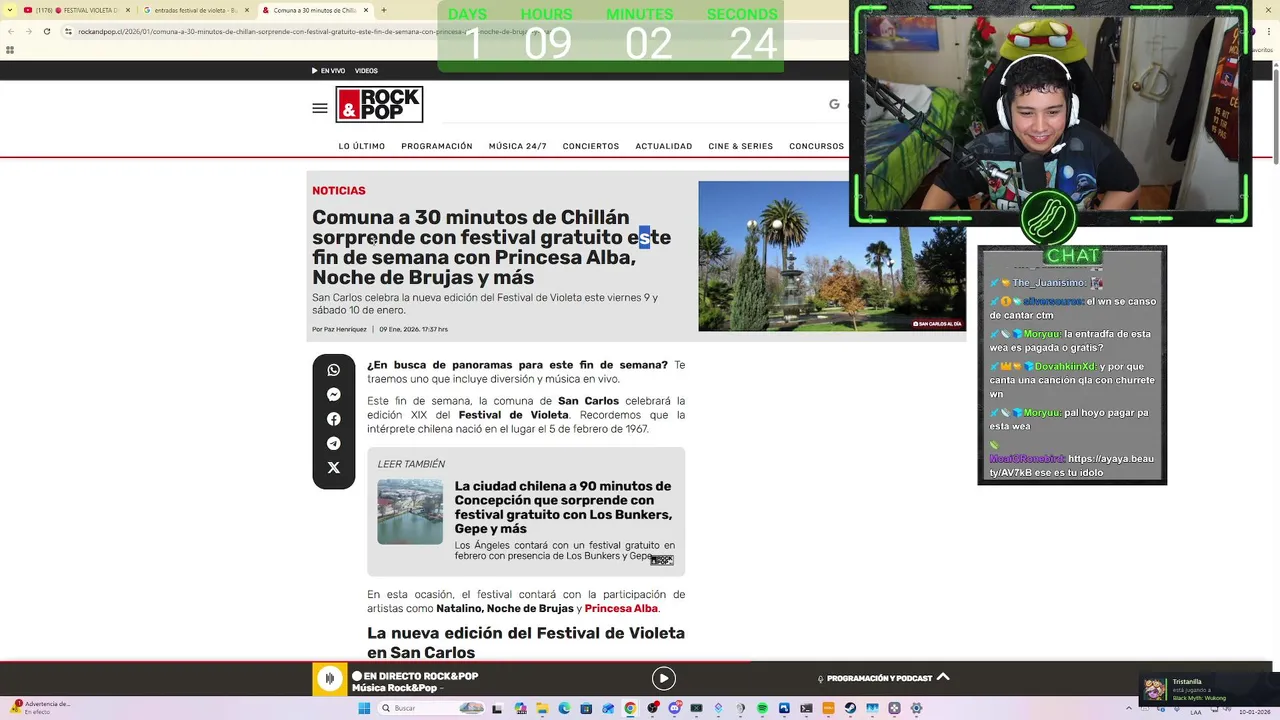The height and width of the screenshot is (720, 1280).
Task: Click the taskbar date 10-01-2026
Action: coord(1253,712)
